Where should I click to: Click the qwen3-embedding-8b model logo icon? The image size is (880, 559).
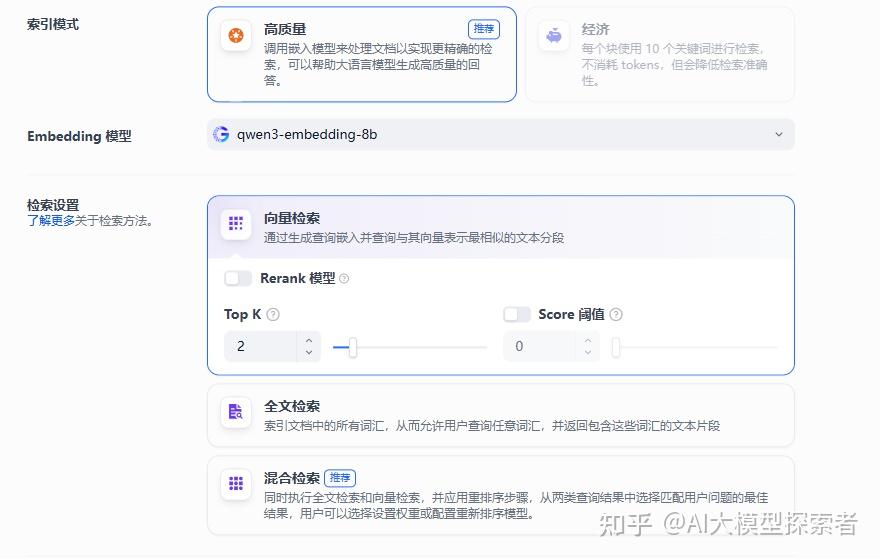[221, 134]
